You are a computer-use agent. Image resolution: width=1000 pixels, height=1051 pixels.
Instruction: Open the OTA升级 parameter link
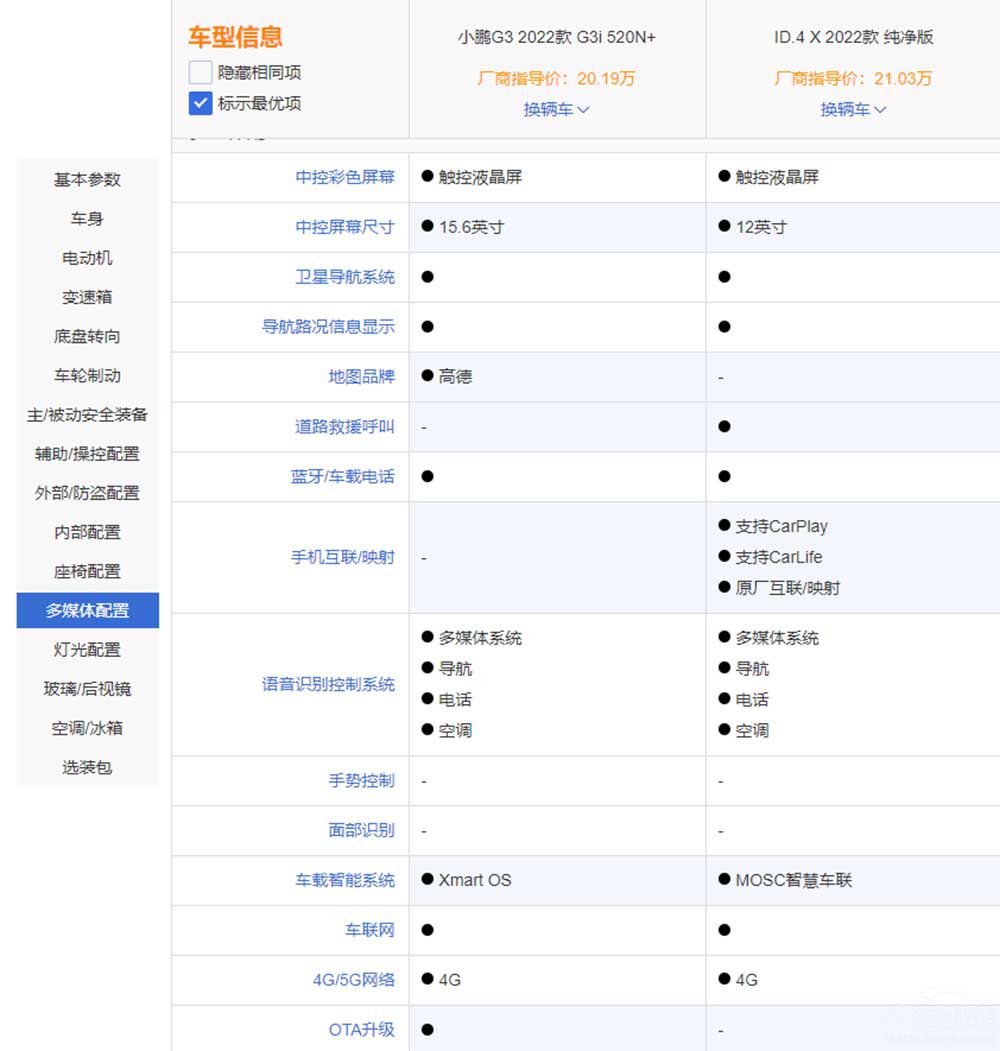(x=361, y=1029)
